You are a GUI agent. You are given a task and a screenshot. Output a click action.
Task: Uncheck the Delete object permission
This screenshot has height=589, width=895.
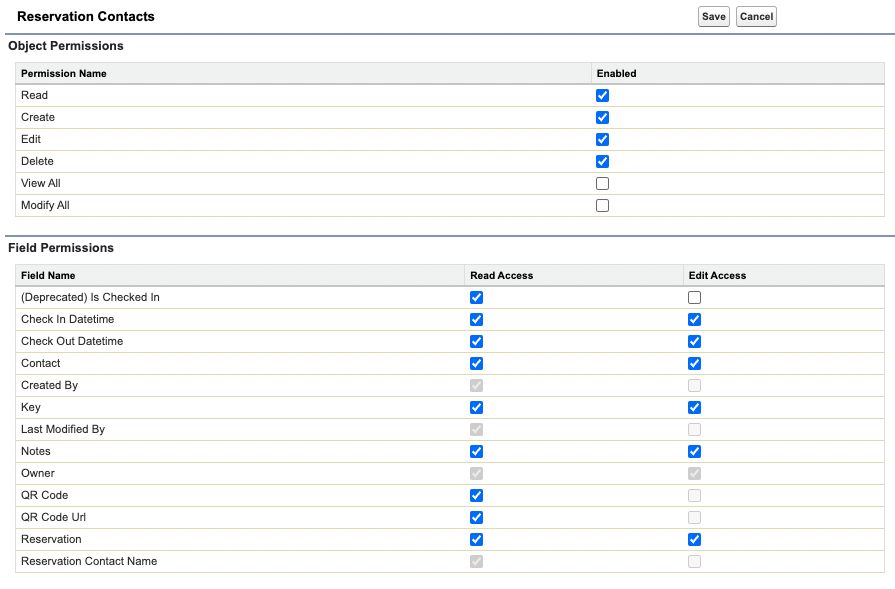tap(602, 162)
